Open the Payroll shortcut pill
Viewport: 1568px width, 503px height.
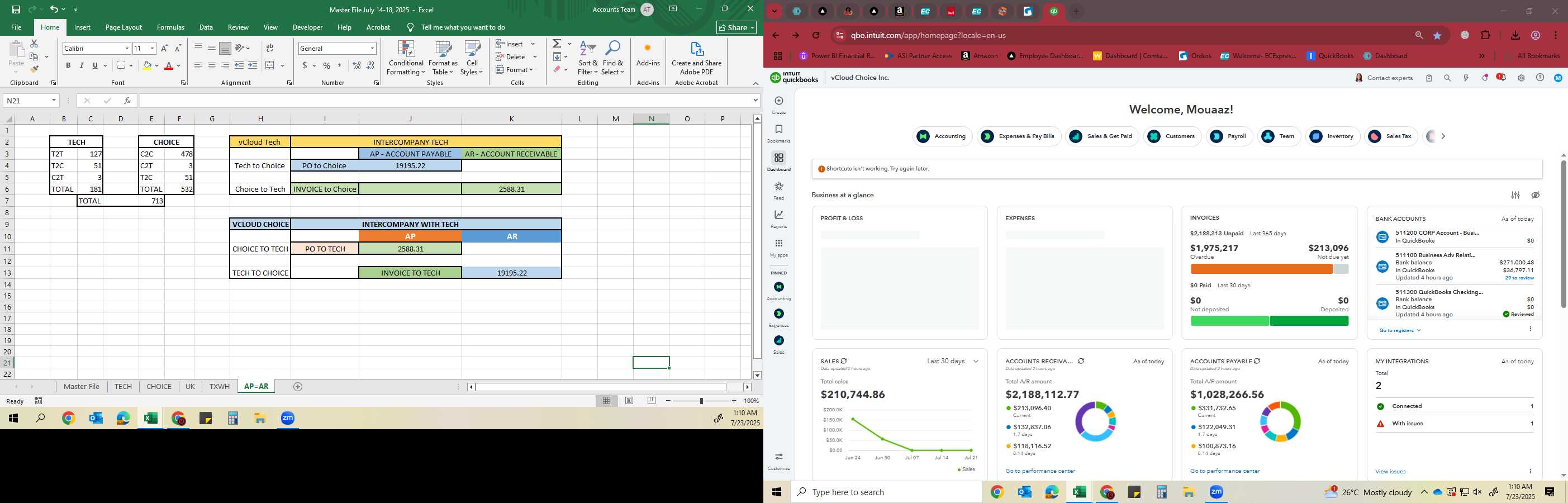point(1229,136)
